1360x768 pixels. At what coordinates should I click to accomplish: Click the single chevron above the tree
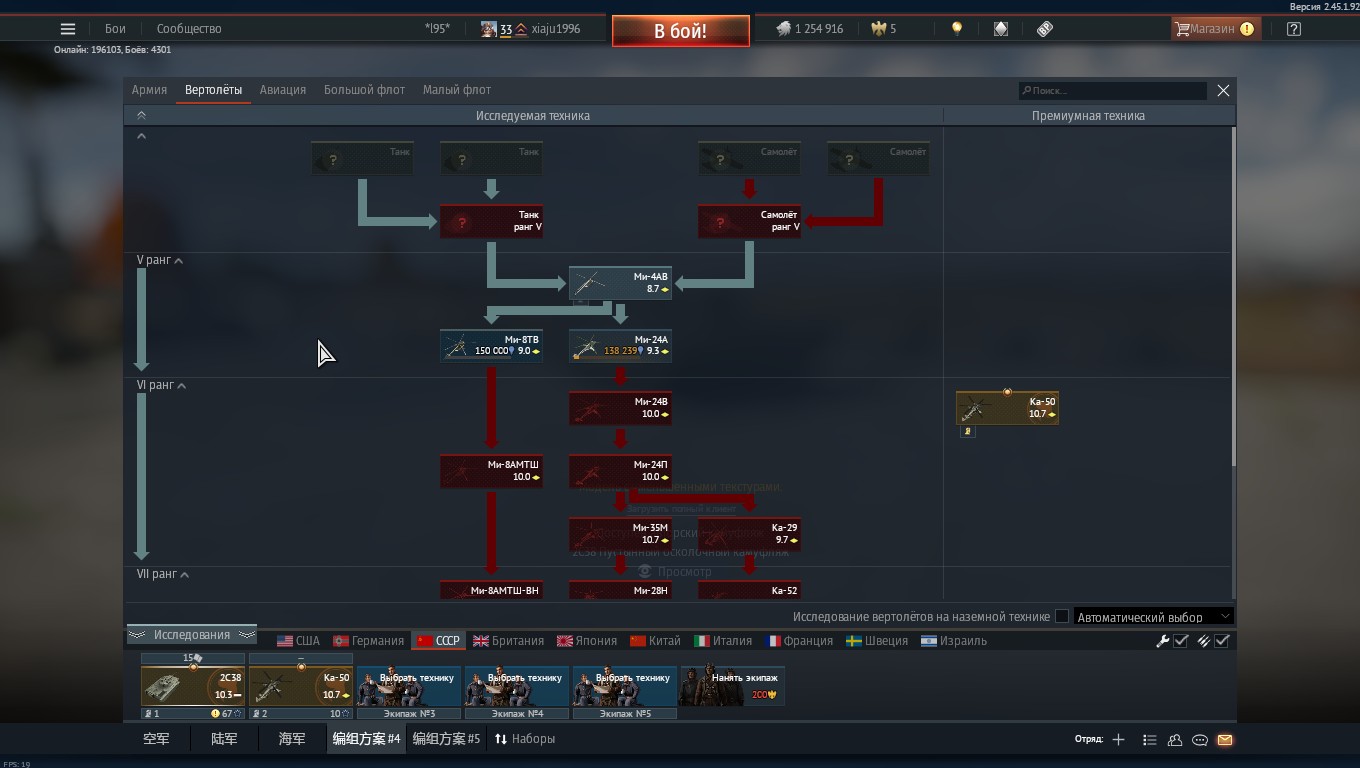click(141, 136)
